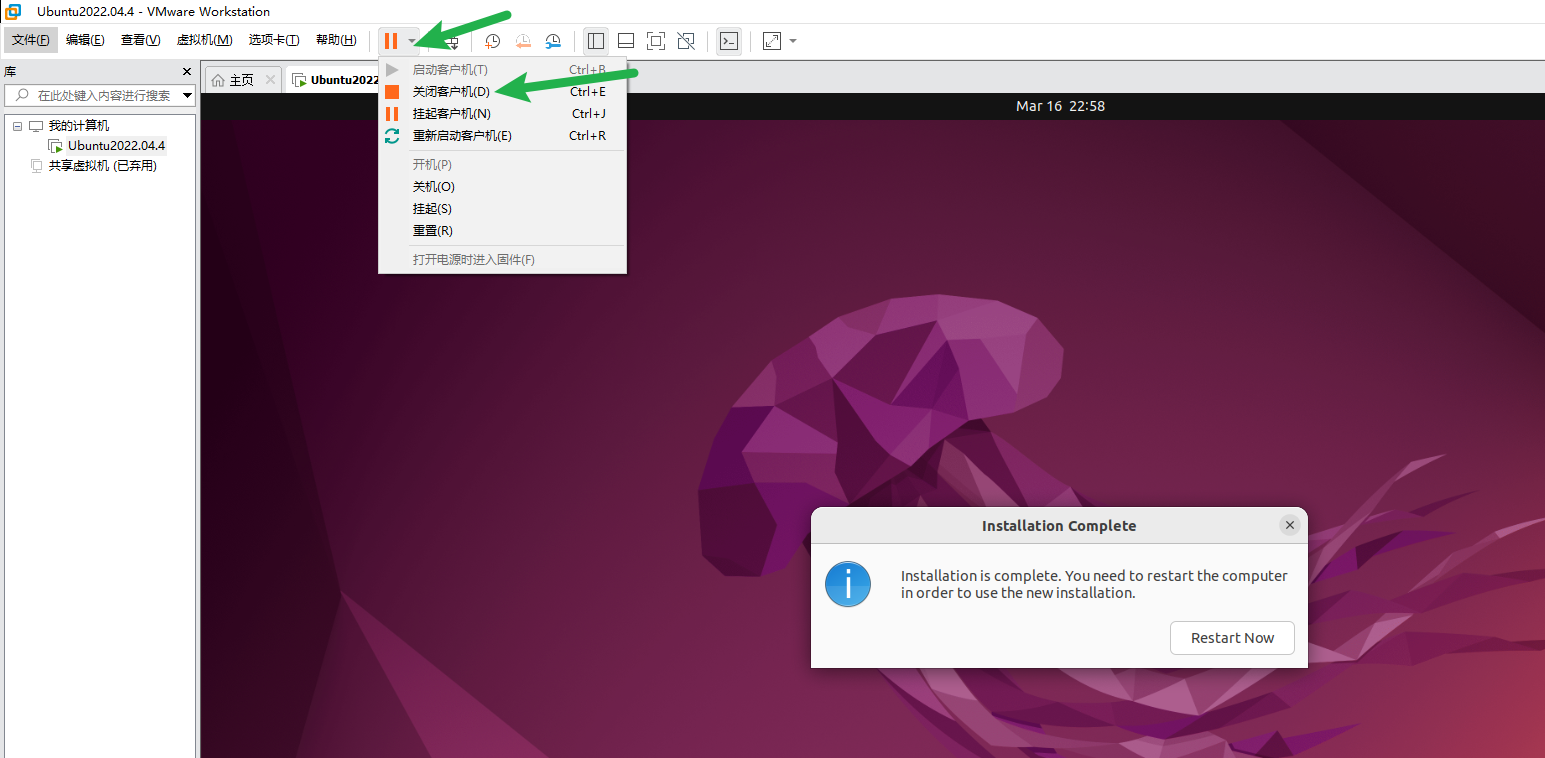The height and width of the screenshot is (758, 1545).
Task: Click the blue info icon in dialog
Action: [x=848, y=584]
